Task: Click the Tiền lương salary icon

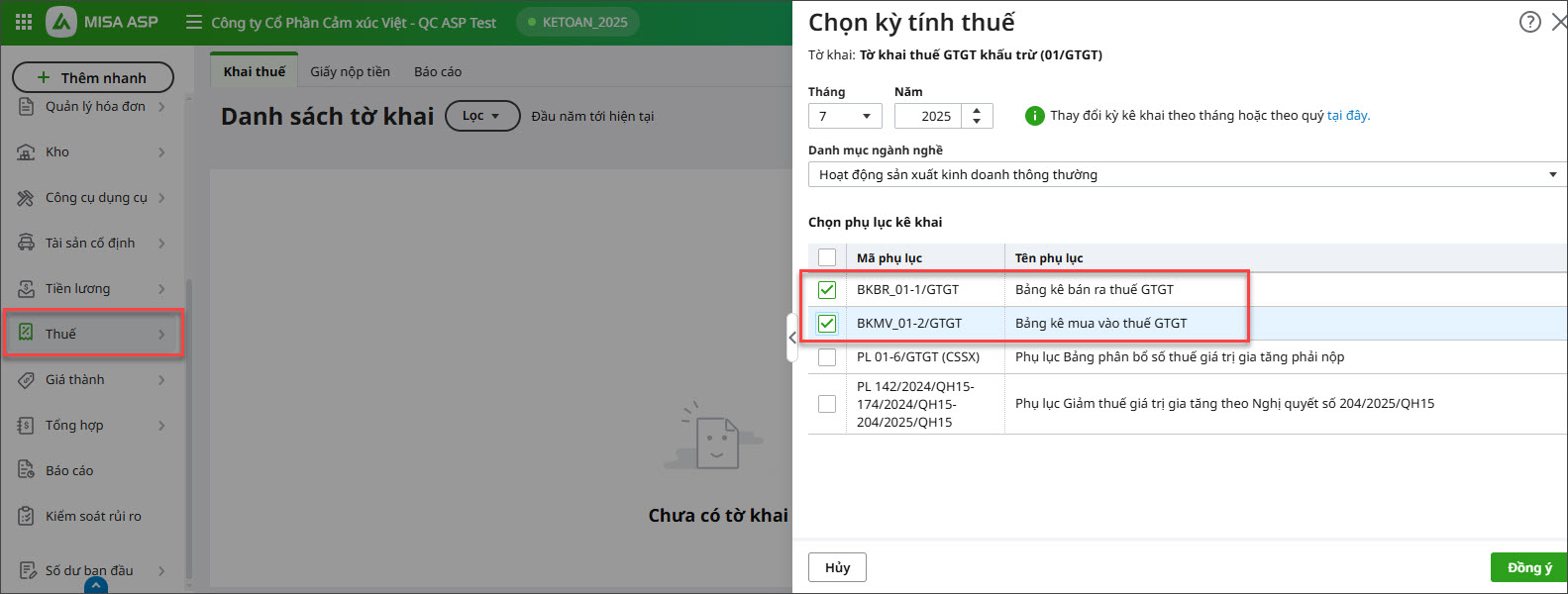Action: pos(26,288)
